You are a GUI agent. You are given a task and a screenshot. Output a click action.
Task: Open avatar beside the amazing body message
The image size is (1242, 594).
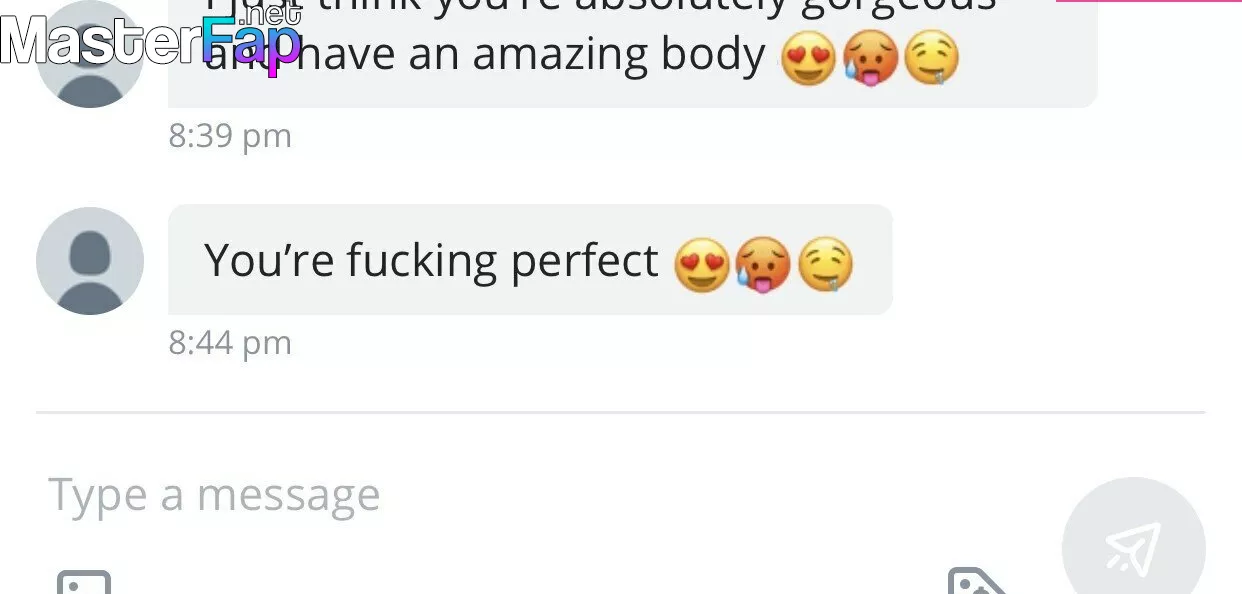[x=90, y=62]
